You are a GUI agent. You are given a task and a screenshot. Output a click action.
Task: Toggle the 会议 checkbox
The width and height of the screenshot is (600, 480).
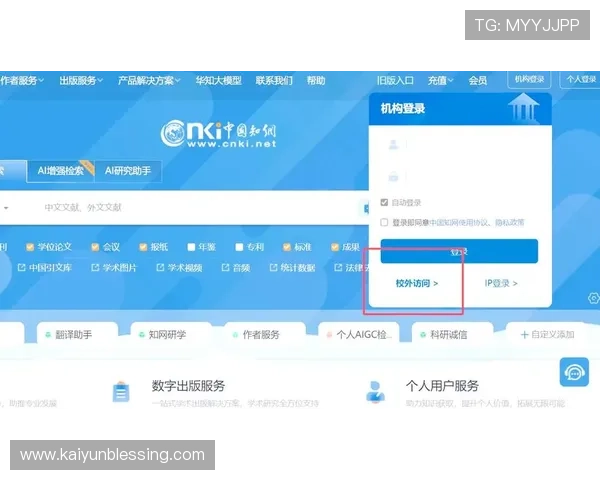(x=95, y=247)
